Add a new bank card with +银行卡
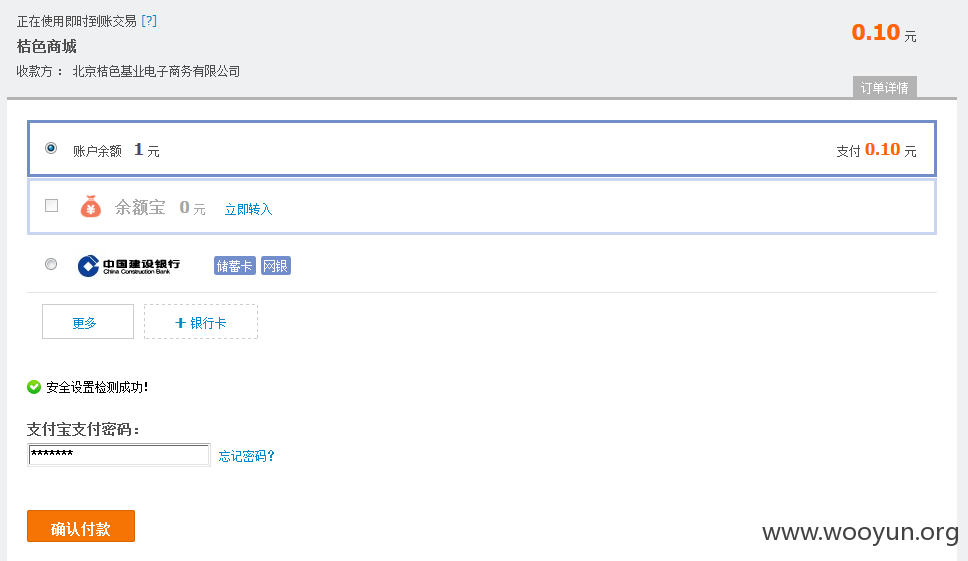 [x=201, y=322]
